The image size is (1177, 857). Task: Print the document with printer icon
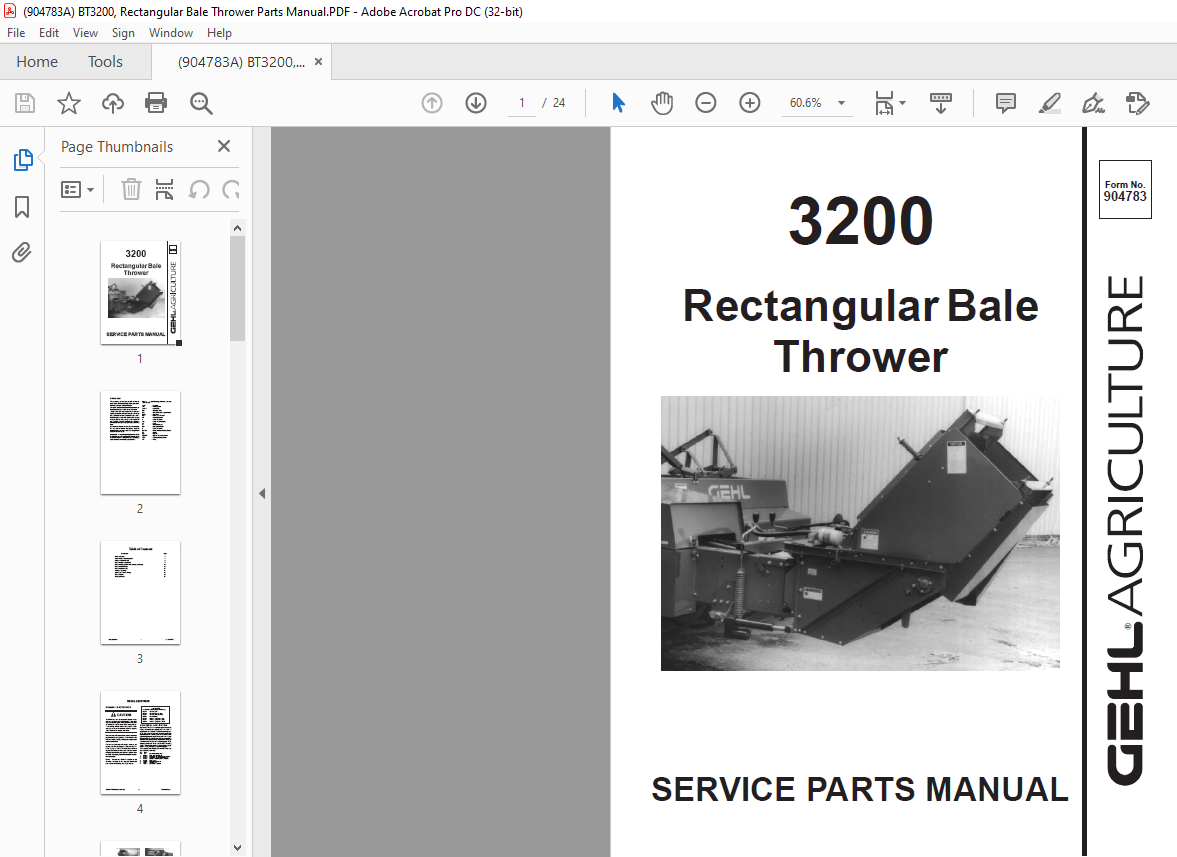pos(156,103)
